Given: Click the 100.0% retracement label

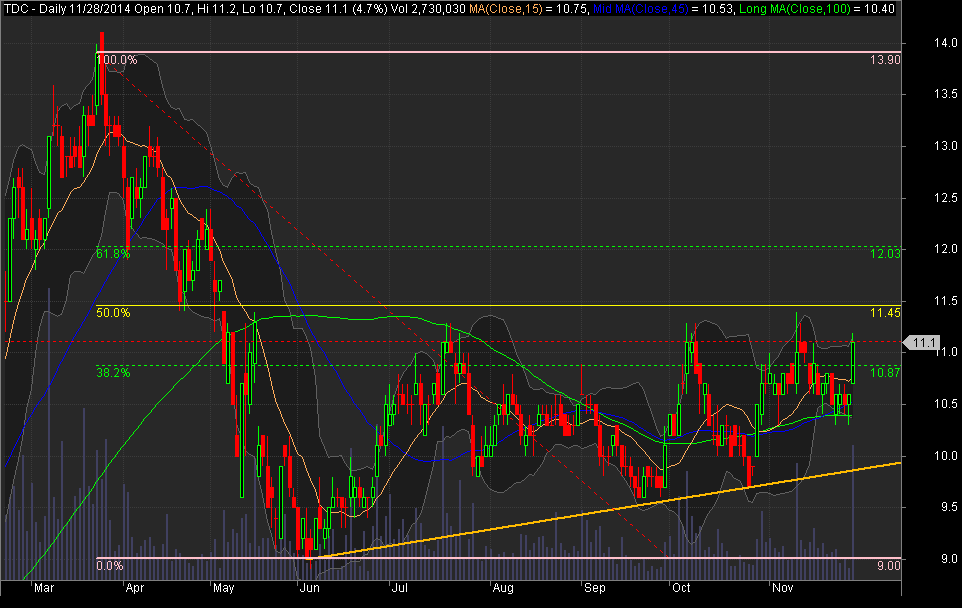Looking at the screenshot, I should coord(117,60).
